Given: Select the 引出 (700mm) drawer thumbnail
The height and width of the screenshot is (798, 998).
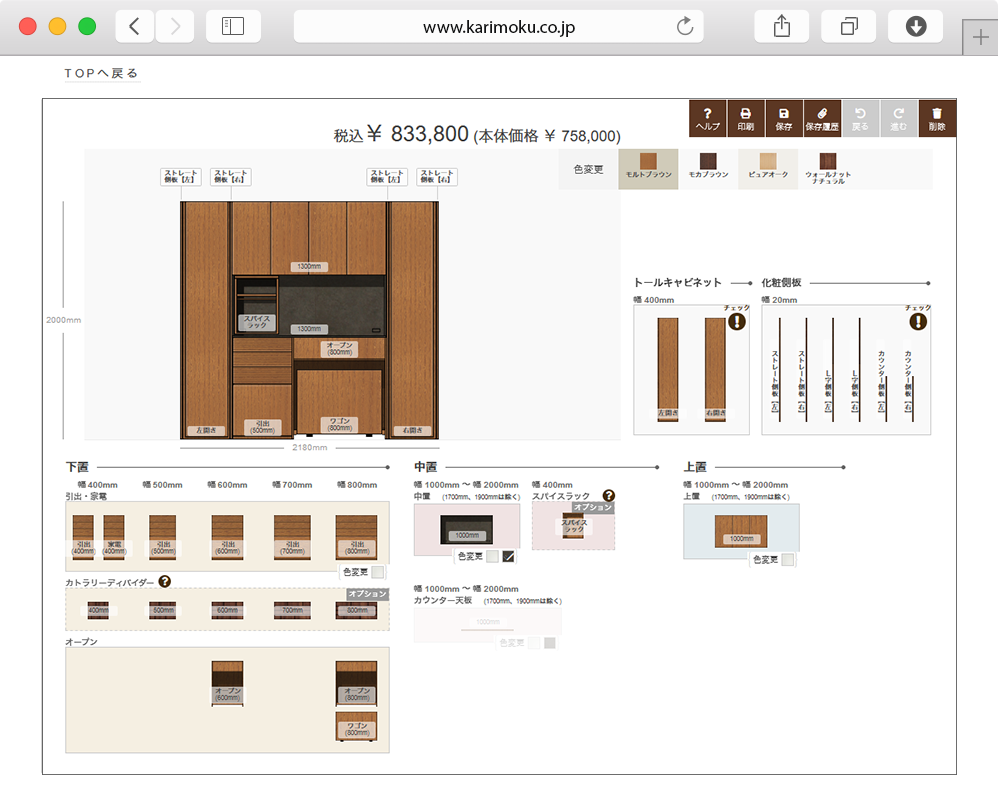Looking at the screenshot, I should tap(292, 539).
